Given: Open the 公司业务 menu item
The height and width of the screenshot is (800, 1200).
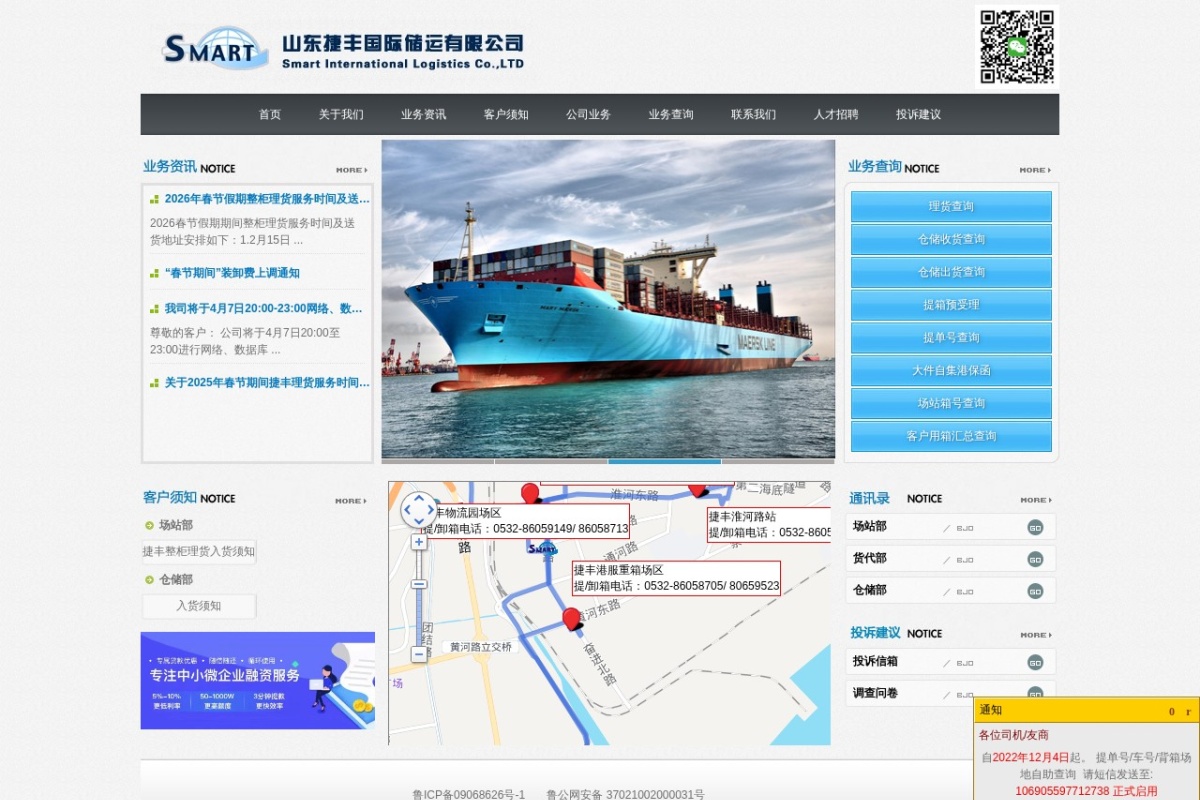Looking at the screenshot, I should point(588,114).
